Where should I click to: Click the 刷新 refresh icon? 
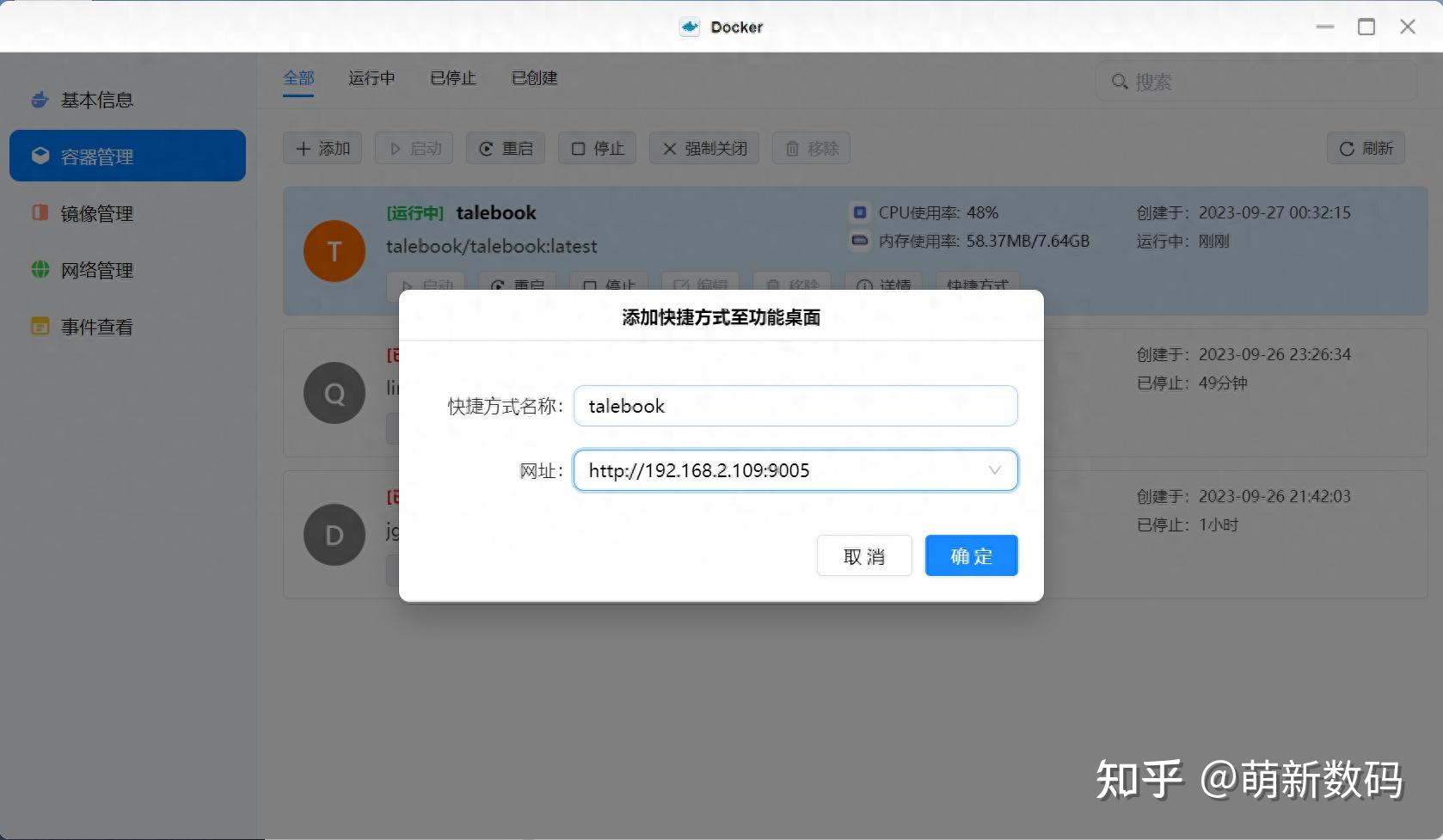(1346, 148)
